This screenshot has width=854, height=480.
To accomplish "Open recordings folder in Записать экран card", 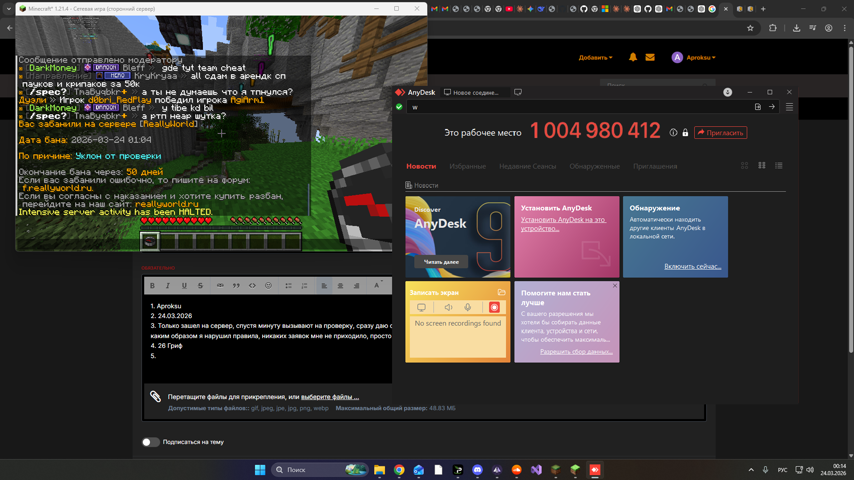I will (501, 293).
